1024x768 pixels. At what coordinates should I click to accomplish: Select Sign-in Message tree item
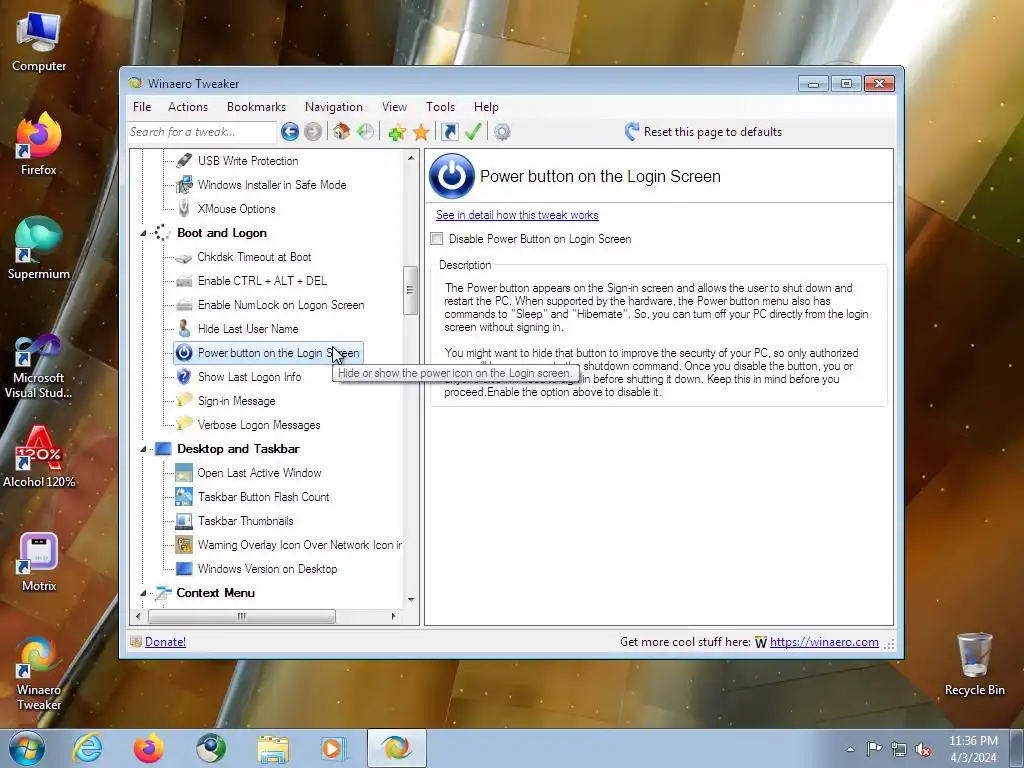click(x=236, y=401)
